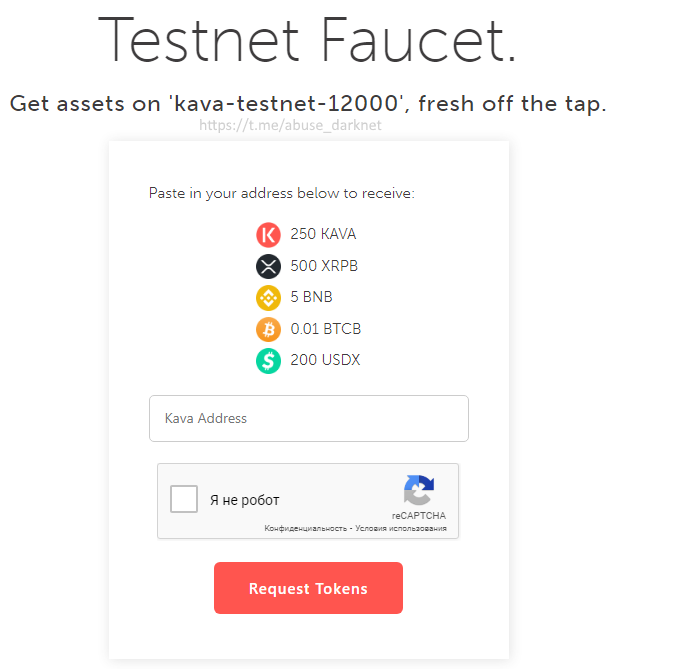Click the "5 BNB" amount label

coord(311,297)
